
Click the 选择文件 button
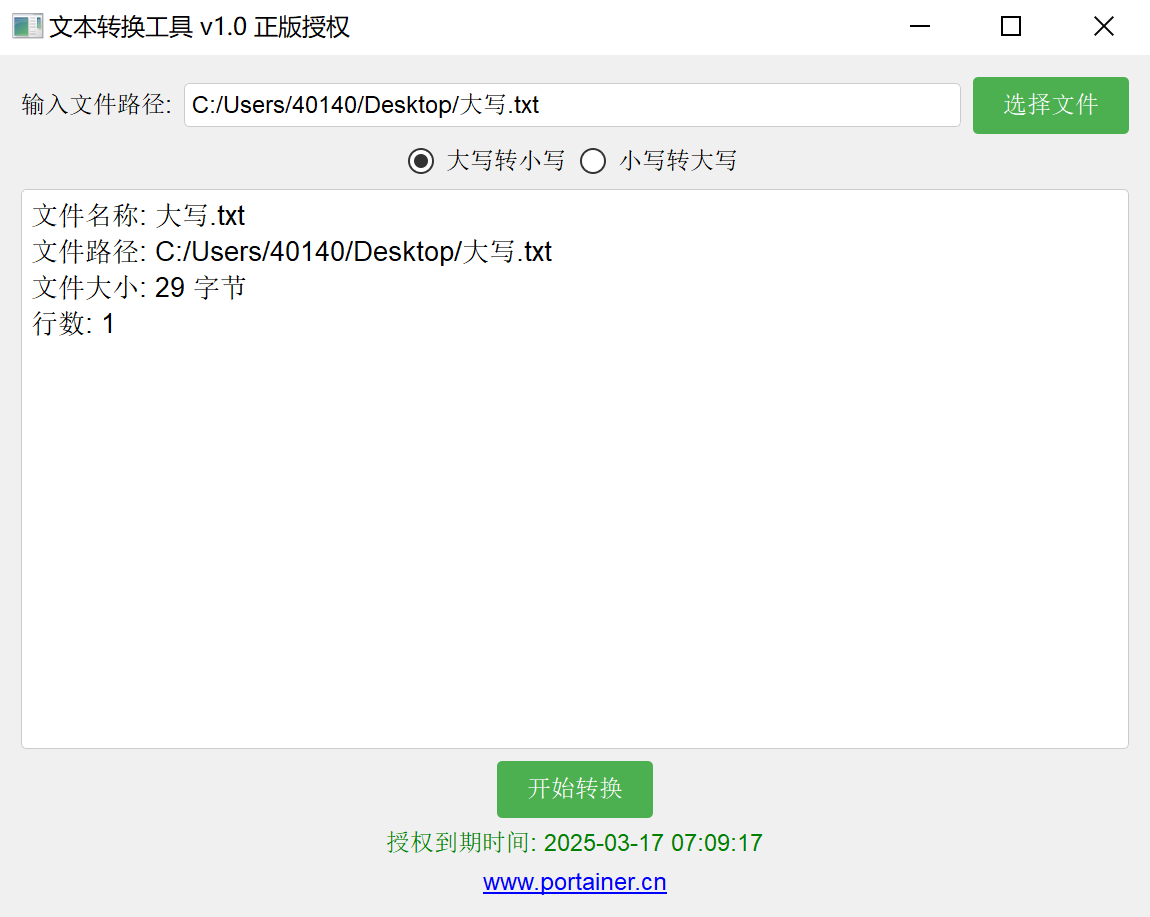[1050, 105]
